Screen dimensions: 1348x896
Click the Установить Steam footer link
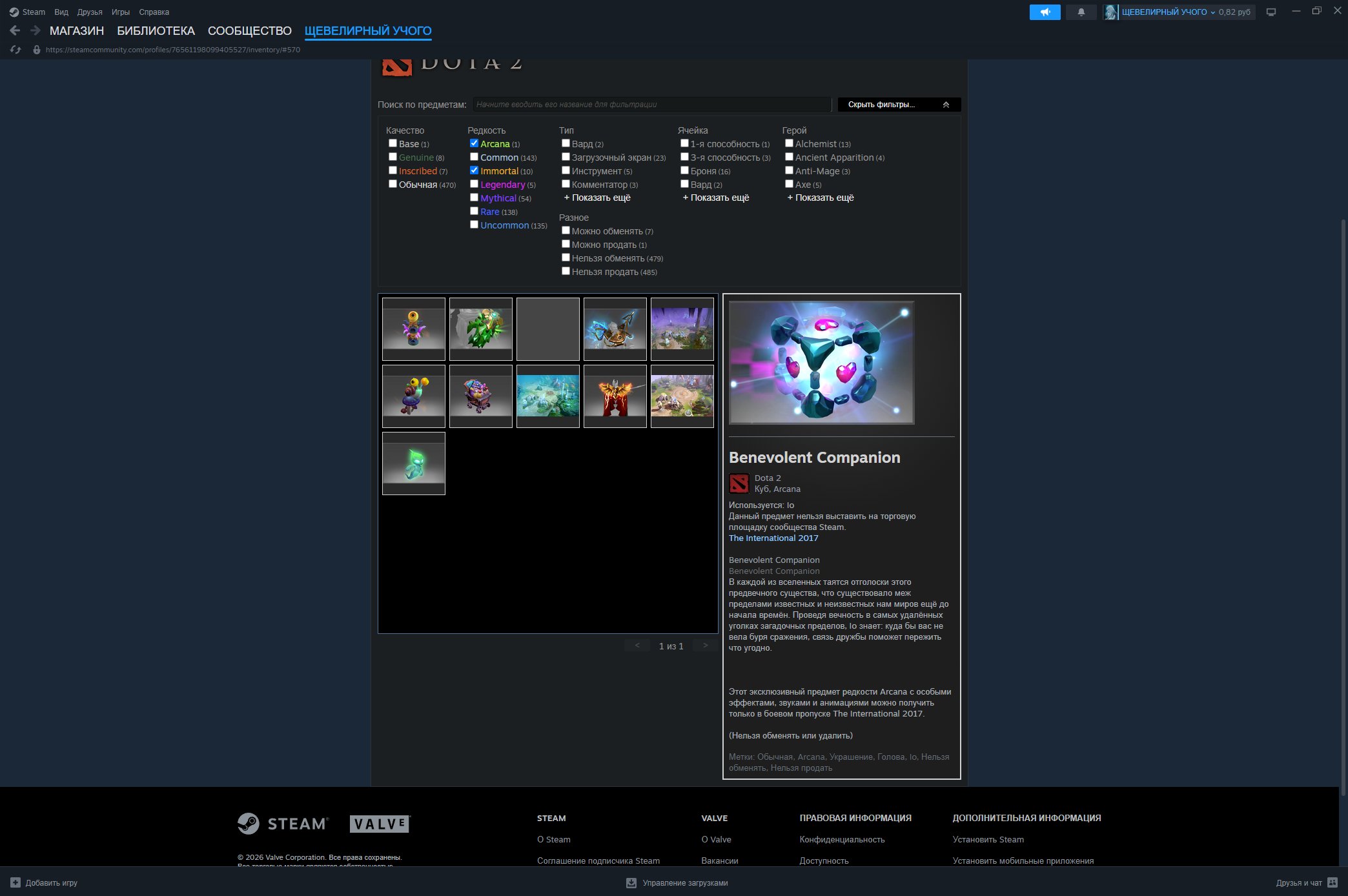coord(988,840)
